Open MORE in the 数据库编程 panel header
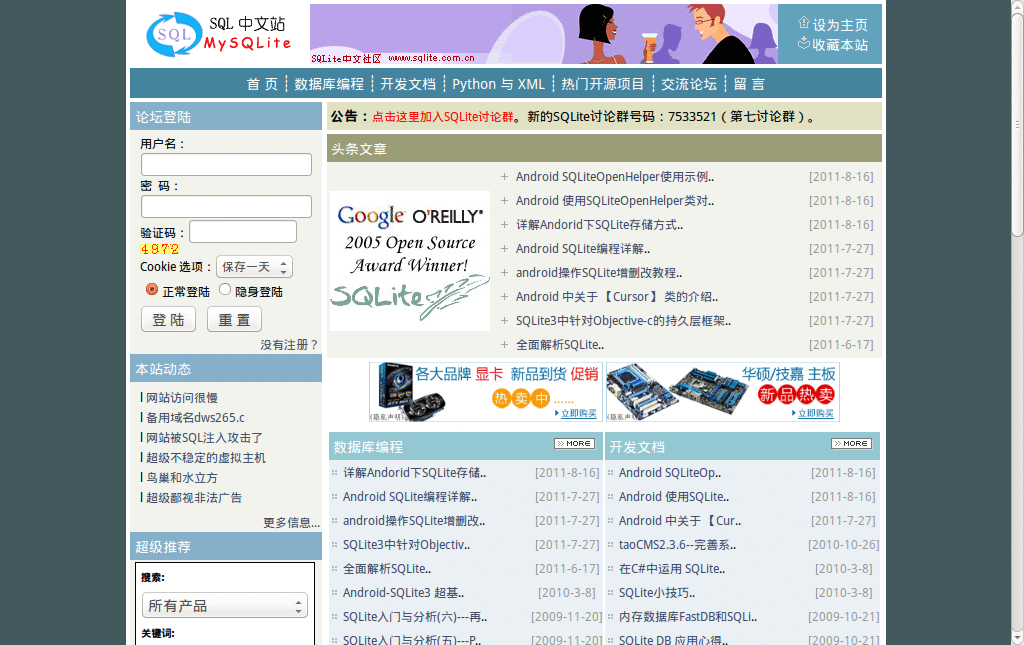Screen dimensions: 1024x645 point(574,443)
